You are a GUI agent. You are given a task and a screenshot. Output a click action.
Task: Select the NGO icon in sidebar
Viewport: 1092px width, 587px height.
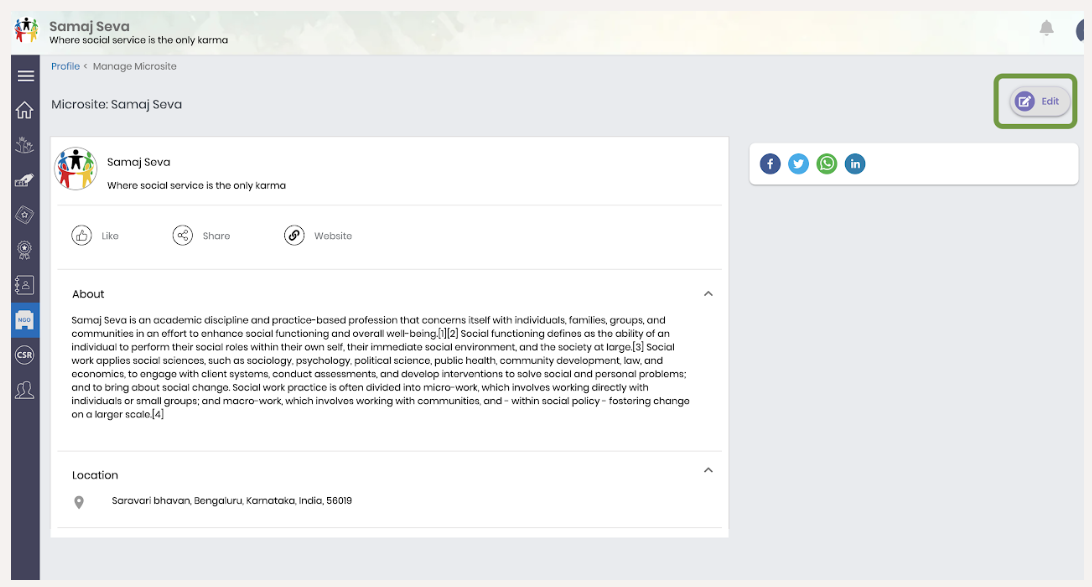(x=25, y=320)
